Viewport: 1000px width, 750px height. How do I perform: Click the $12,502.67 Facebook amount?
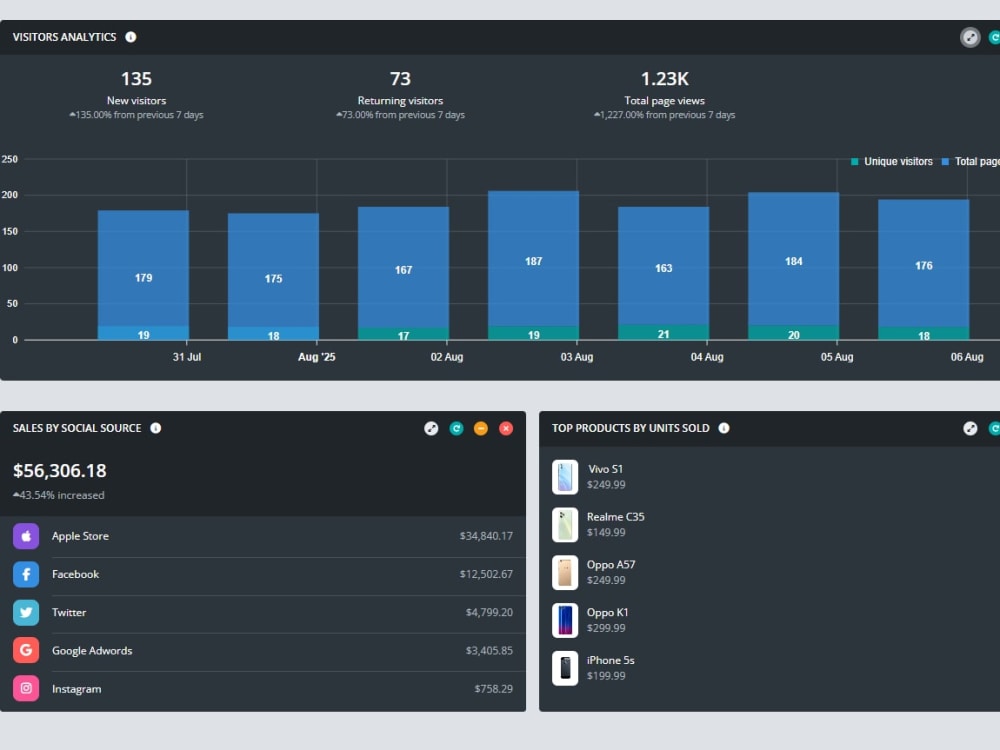486,575
